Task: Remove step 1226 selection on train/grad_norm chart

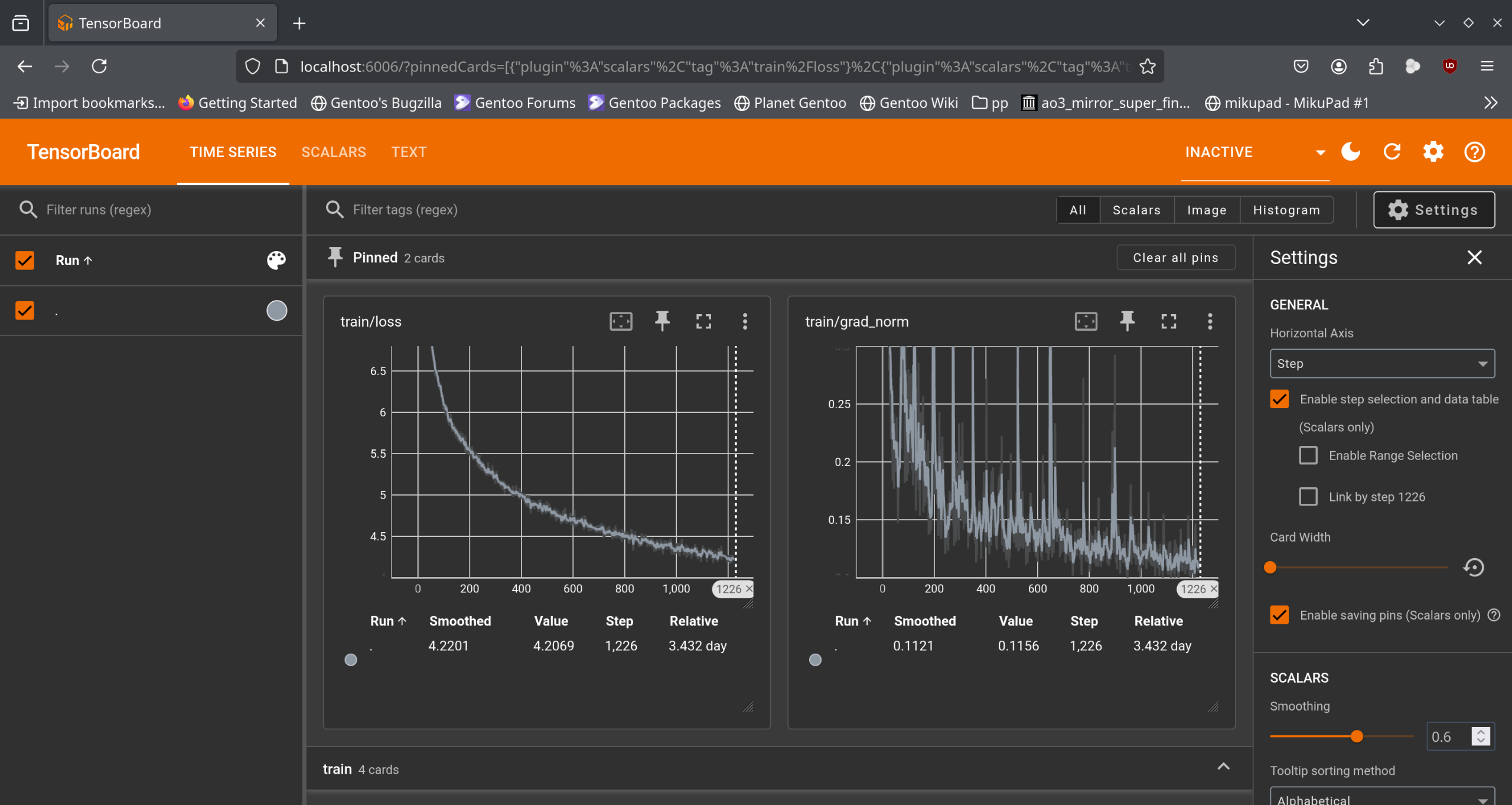Action: [1214, 588]
